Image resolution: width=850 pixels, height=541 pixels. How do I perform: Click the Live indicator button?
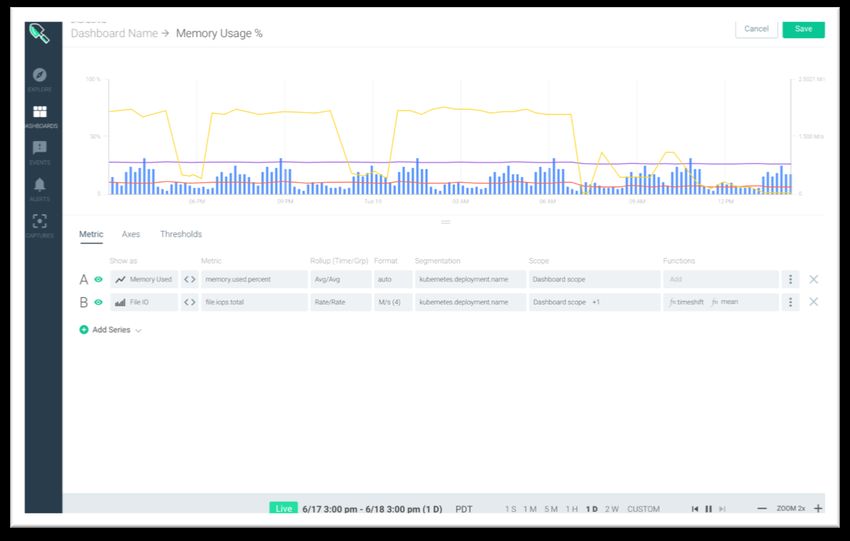pos(284,508)
